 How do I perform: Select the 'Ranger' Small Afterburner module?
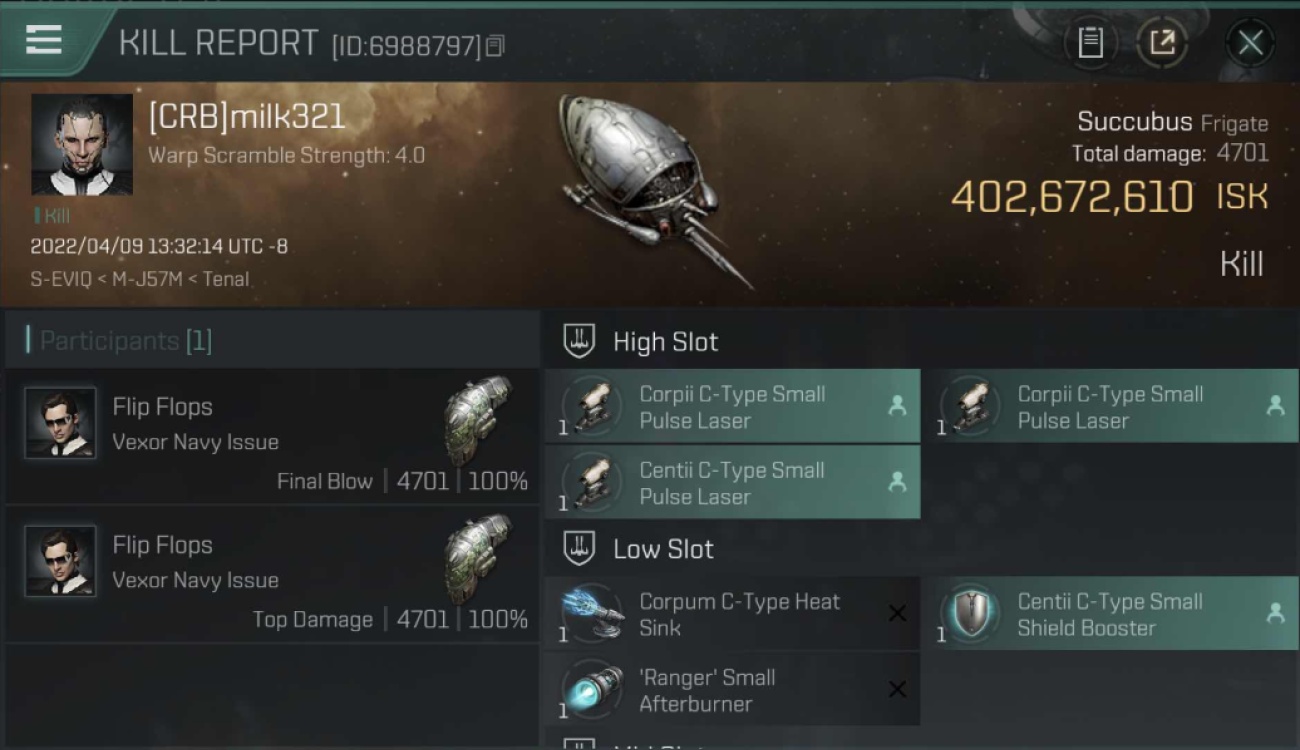click(x=732, y=690)
